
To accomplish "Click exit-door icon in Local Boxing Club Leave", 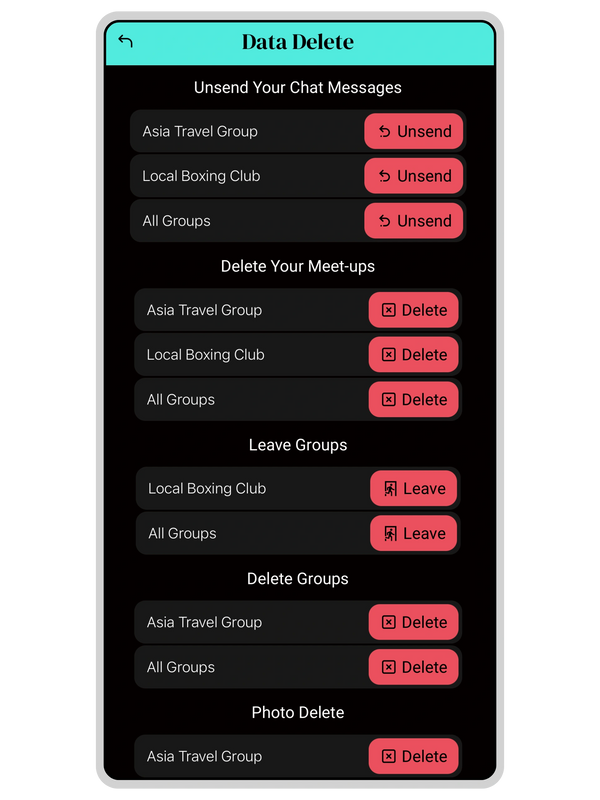I will tap(391, 489).
